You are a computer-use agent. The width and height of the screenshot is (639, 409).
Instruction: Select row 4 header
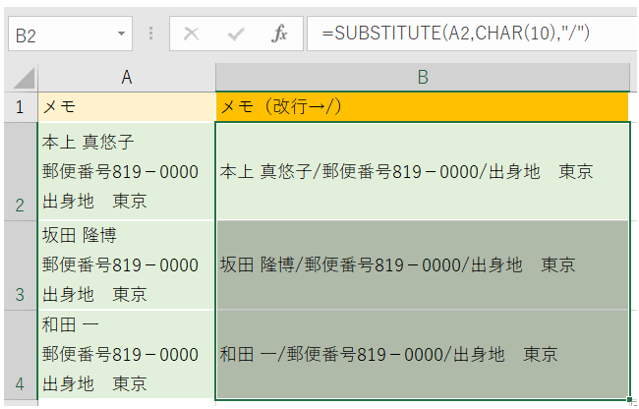coord(19,354)
